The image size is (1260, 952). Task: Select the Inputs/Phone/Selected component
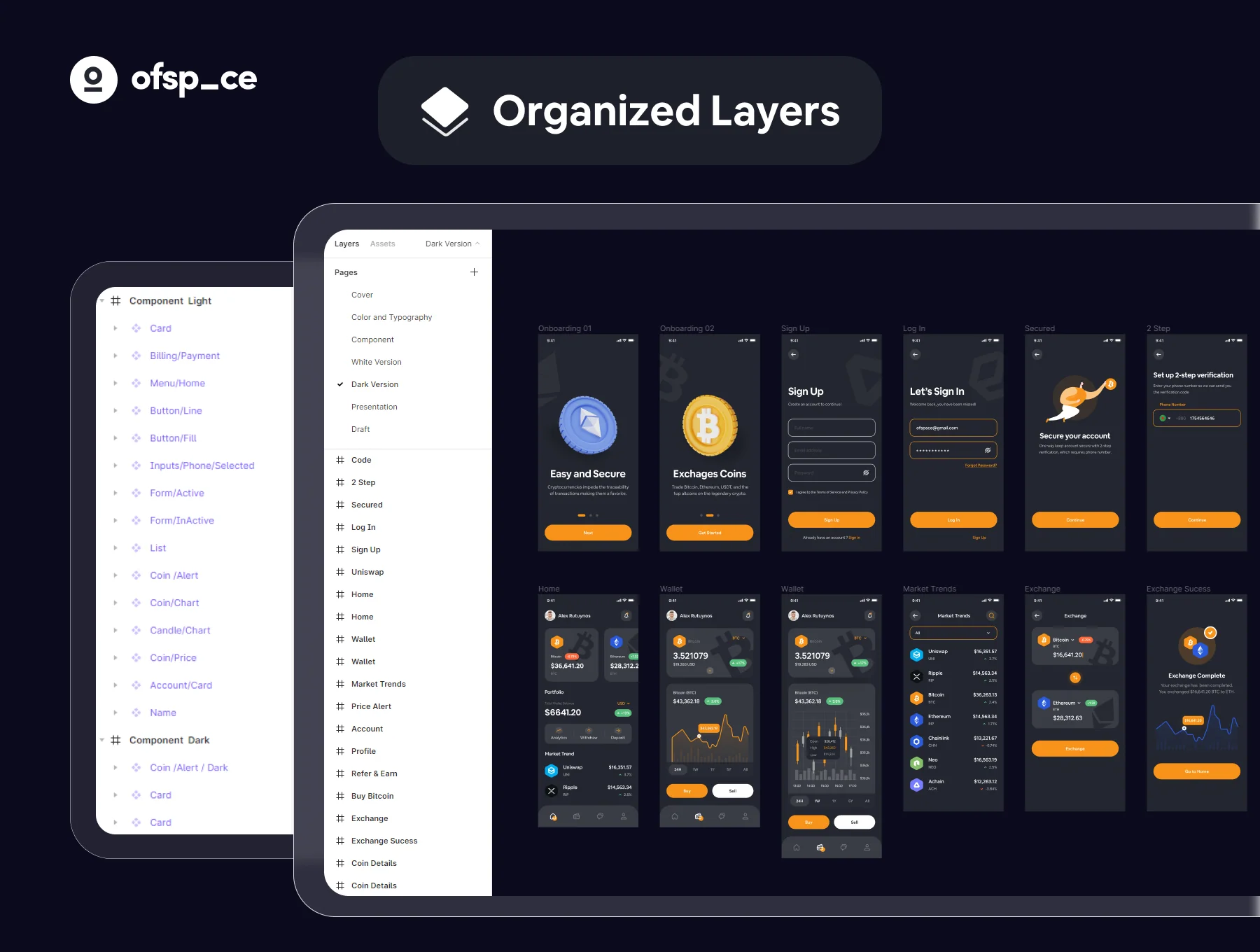(202, 465)
